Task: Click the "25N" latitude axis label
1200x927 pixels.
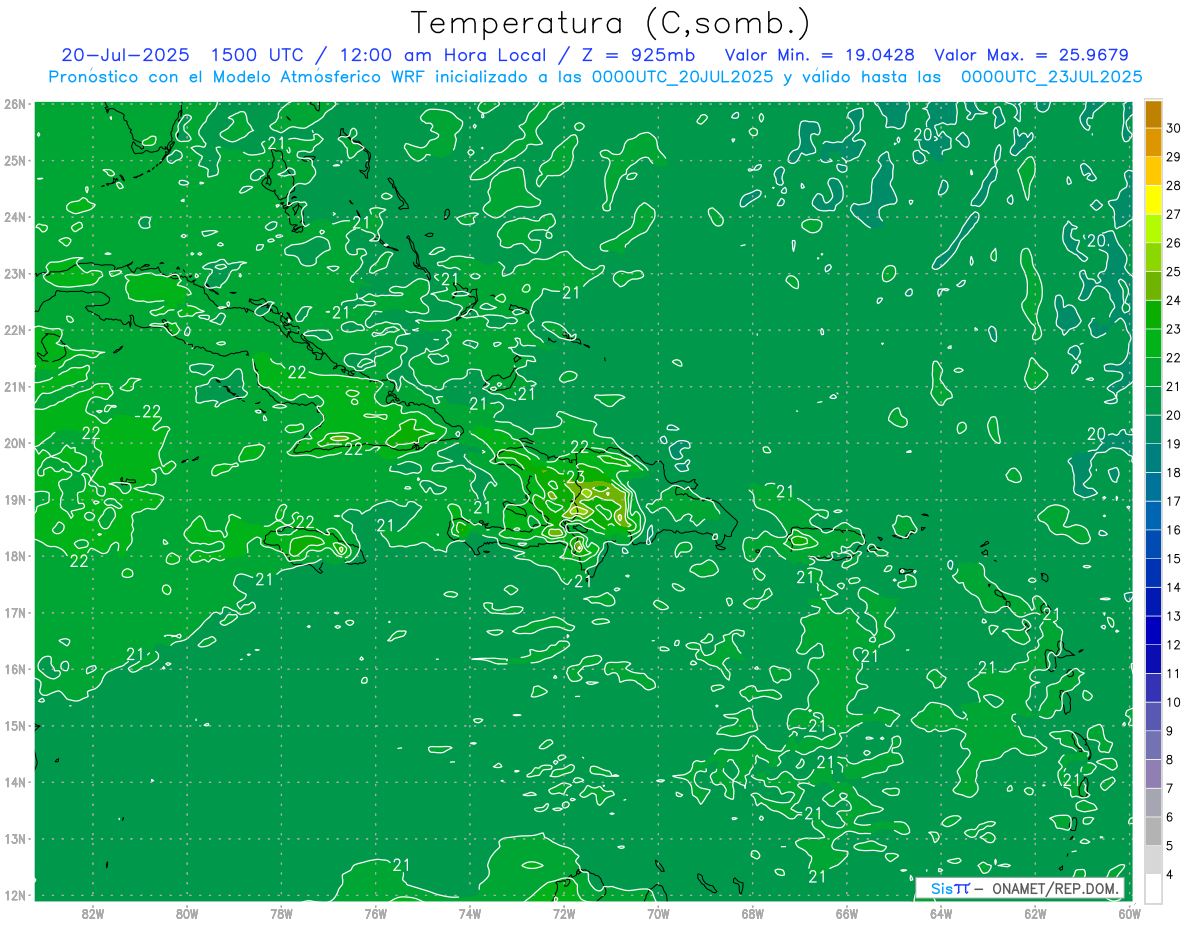Action: point(15,160)
